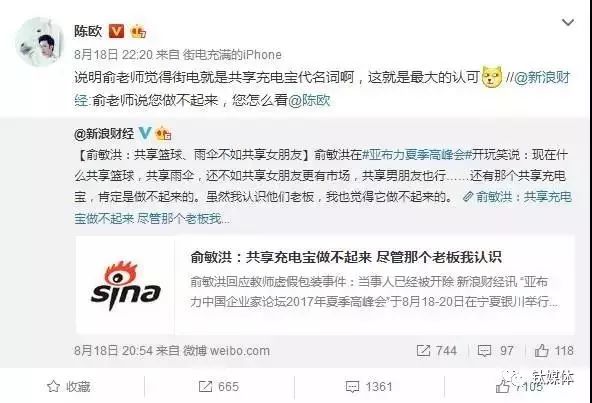This screenshot has width=592, height=403.
Task: Click the original post's comment icon 97
Action: [495, 351]
